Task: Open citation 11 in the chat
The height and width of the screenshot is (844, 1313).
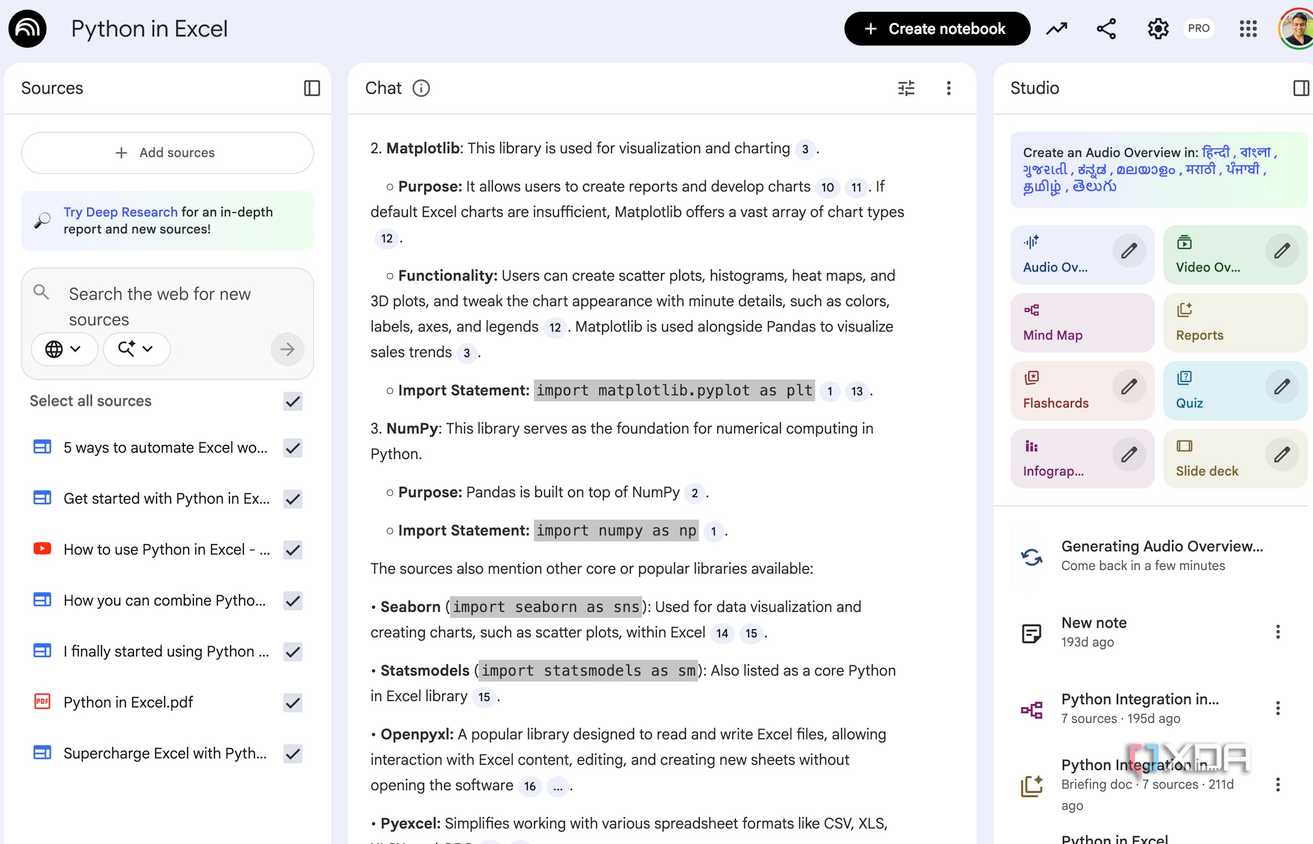Action: [856, 187]
